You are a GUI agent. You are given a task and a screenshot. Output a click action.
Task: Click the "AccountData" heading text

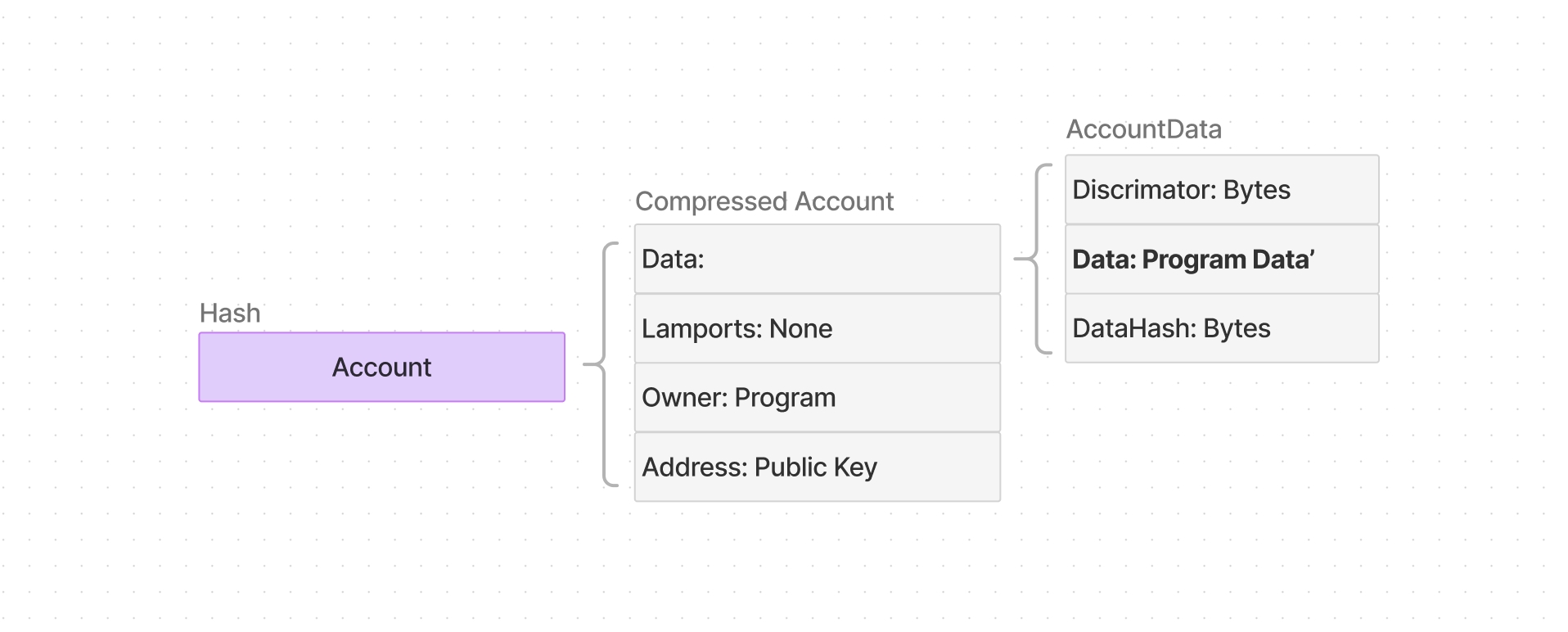coord(1143,129)
